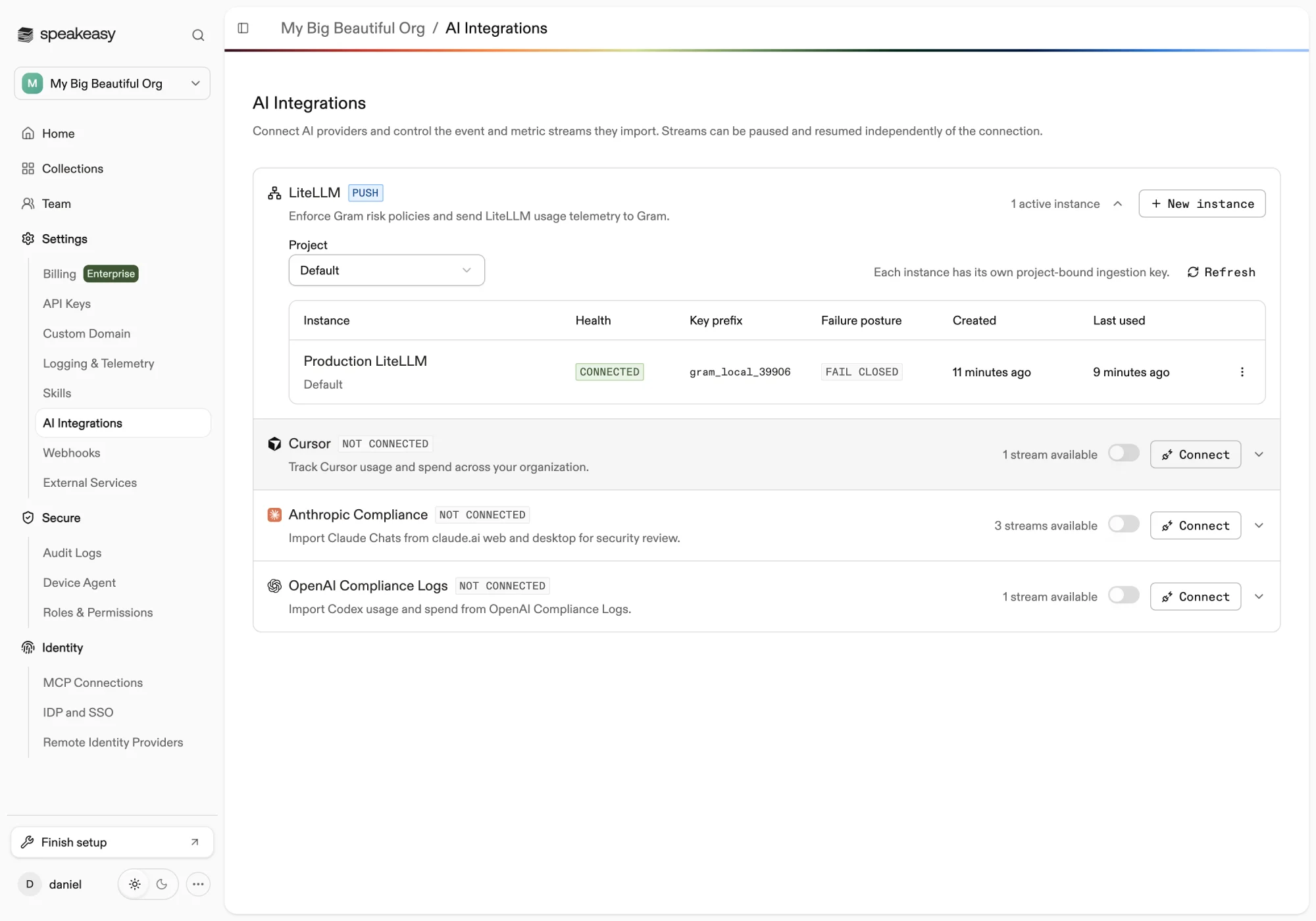
Task: Connect the Anthropic Compliance integration
Action: coord(1196,526)
